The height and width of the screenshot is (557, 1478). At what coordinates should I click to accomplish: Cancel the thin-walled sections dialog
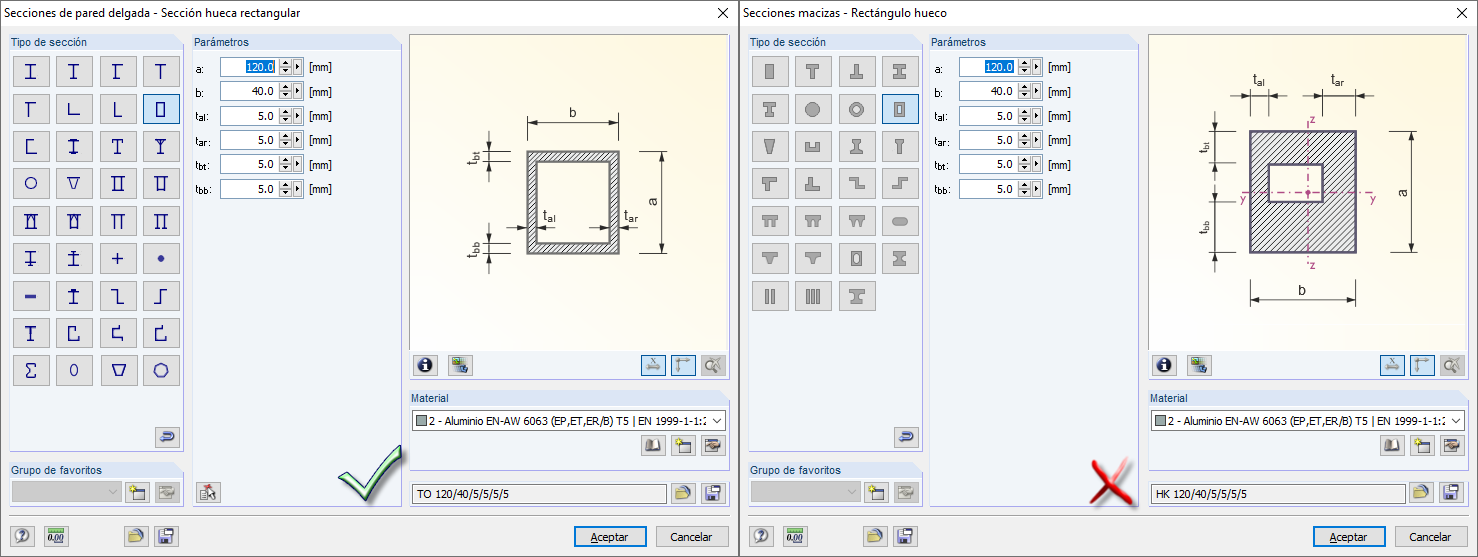pyautogui.click(x=692, y=537)
